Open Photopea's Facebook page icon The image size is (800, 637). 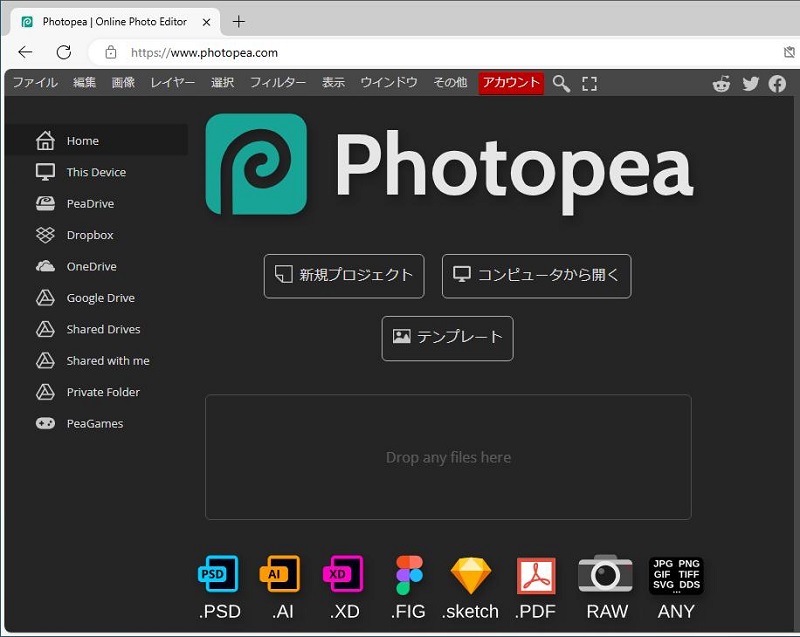pos(777,83)
